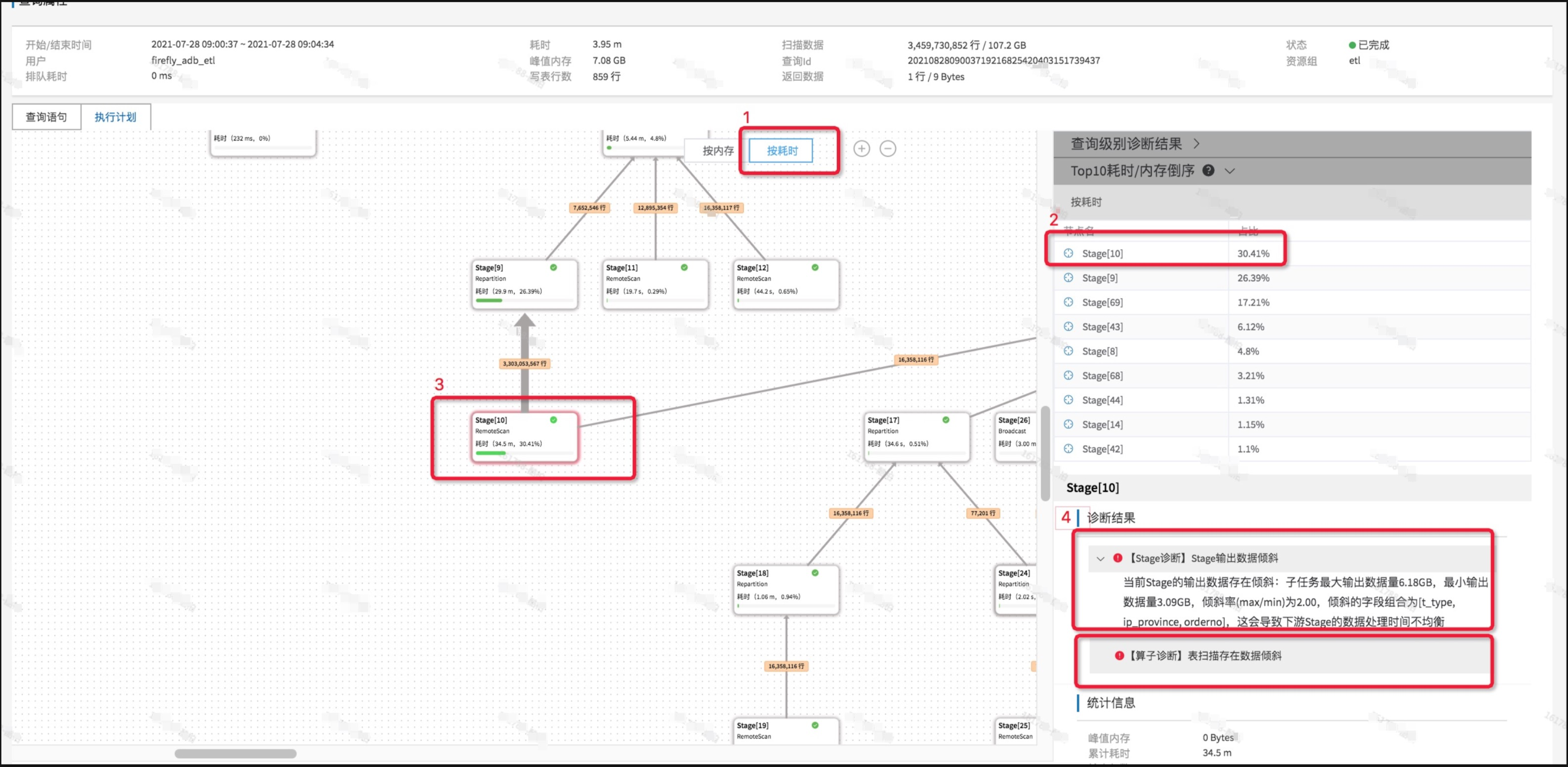Select Stage[10] RemoteScan node in graph
The width and height of the screenshot is (1568, 767).
(x=524, y=436)
